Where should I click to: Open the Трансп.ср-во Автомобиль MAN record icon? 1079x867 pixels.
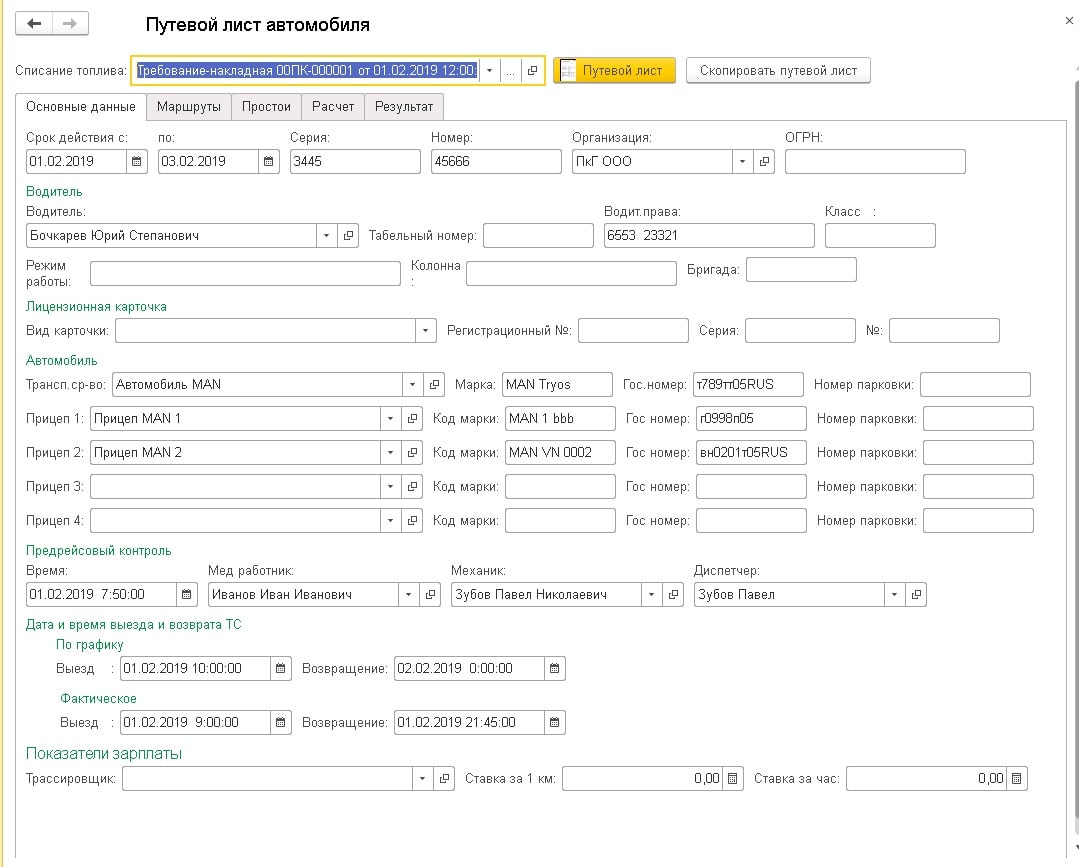(434, 385)
